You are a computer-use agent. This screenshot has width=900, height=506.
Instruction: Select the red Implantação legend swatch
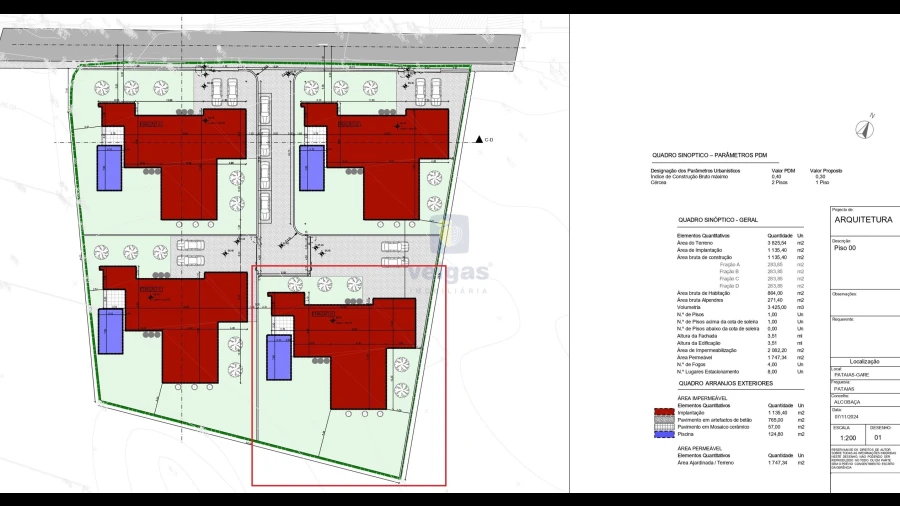(x=661, y=411)
